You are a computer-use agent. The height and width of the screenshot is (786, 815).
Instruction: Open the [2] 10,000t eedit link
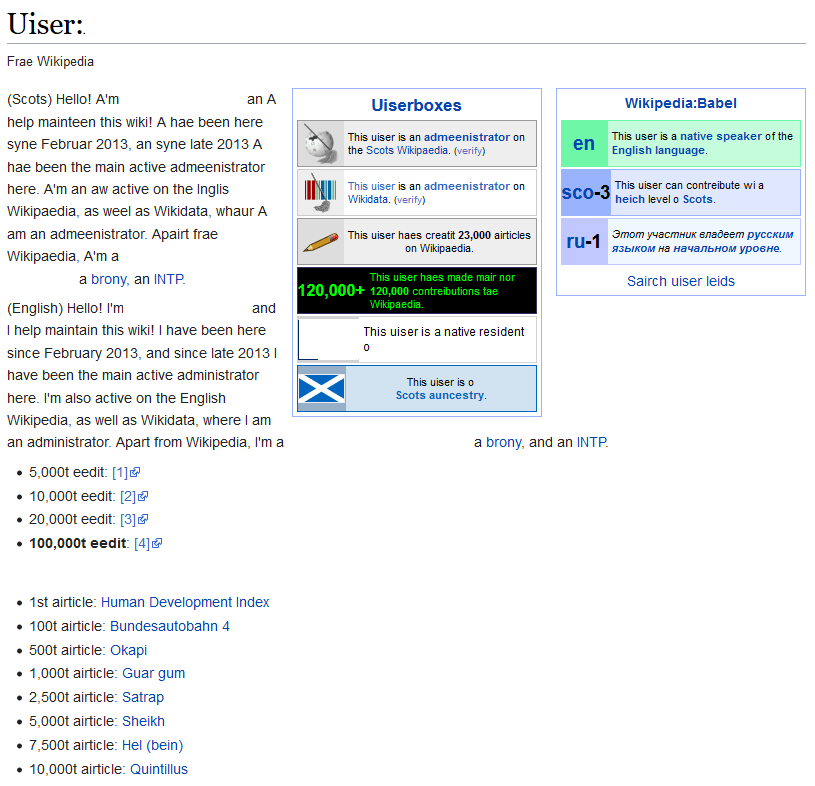click(128, 496)
